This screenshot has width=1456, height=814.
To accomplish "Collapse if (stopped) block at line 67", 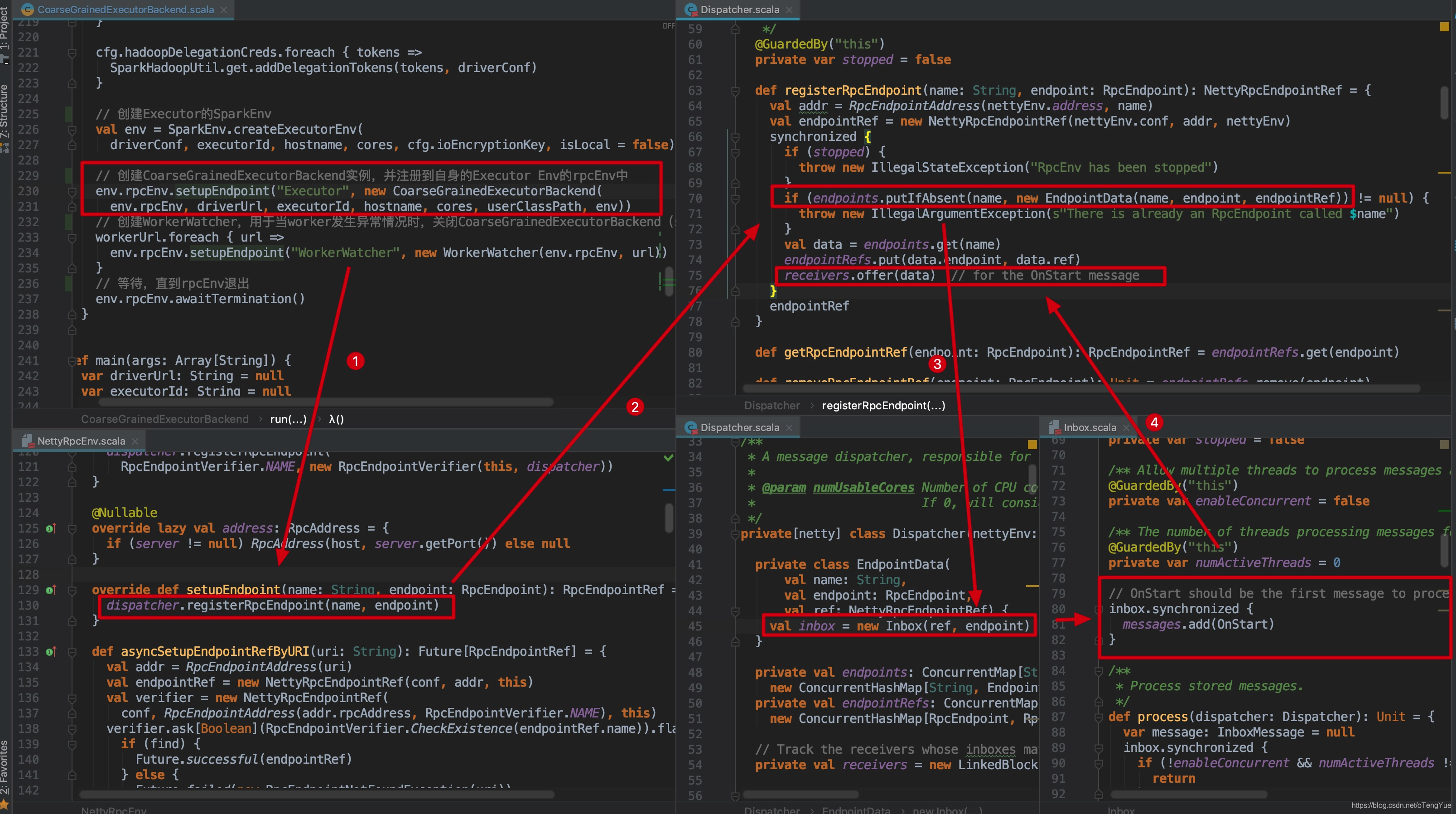I will (735, 152).
